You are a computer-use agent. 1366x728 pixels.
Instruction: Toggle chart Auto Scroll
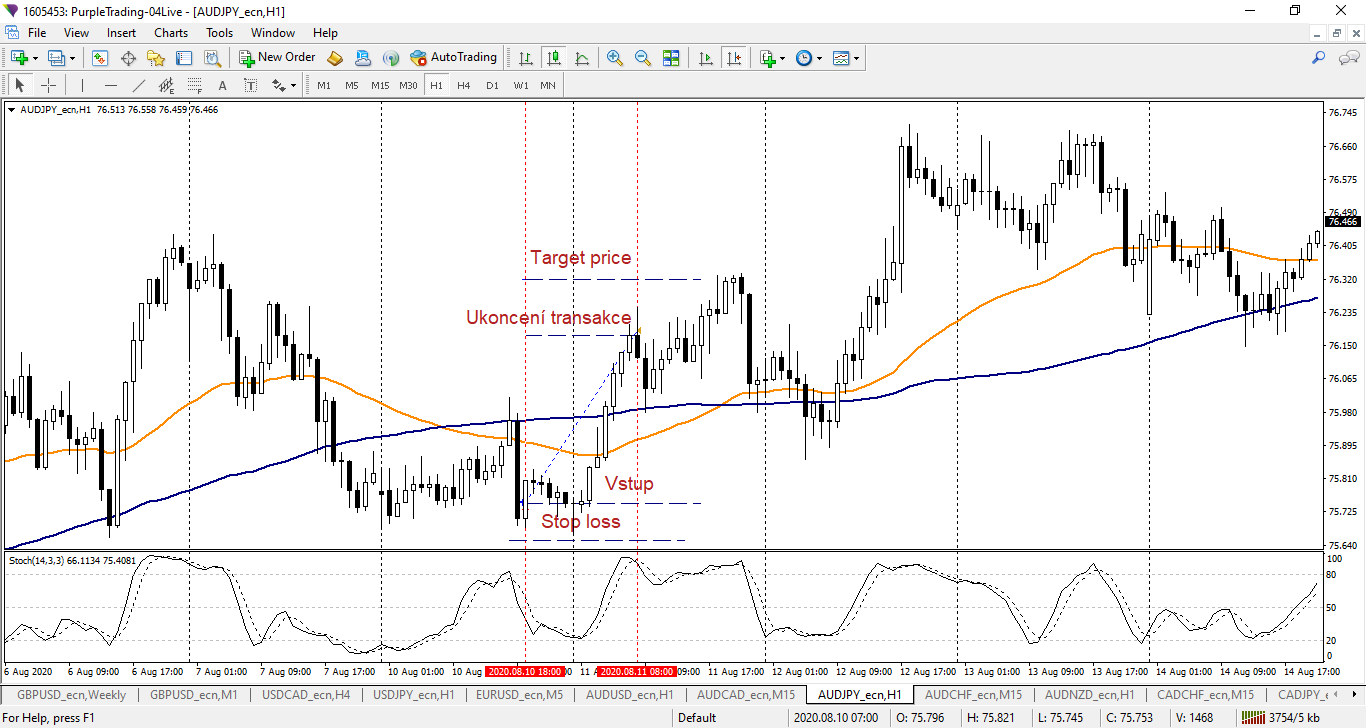[706, 58]
